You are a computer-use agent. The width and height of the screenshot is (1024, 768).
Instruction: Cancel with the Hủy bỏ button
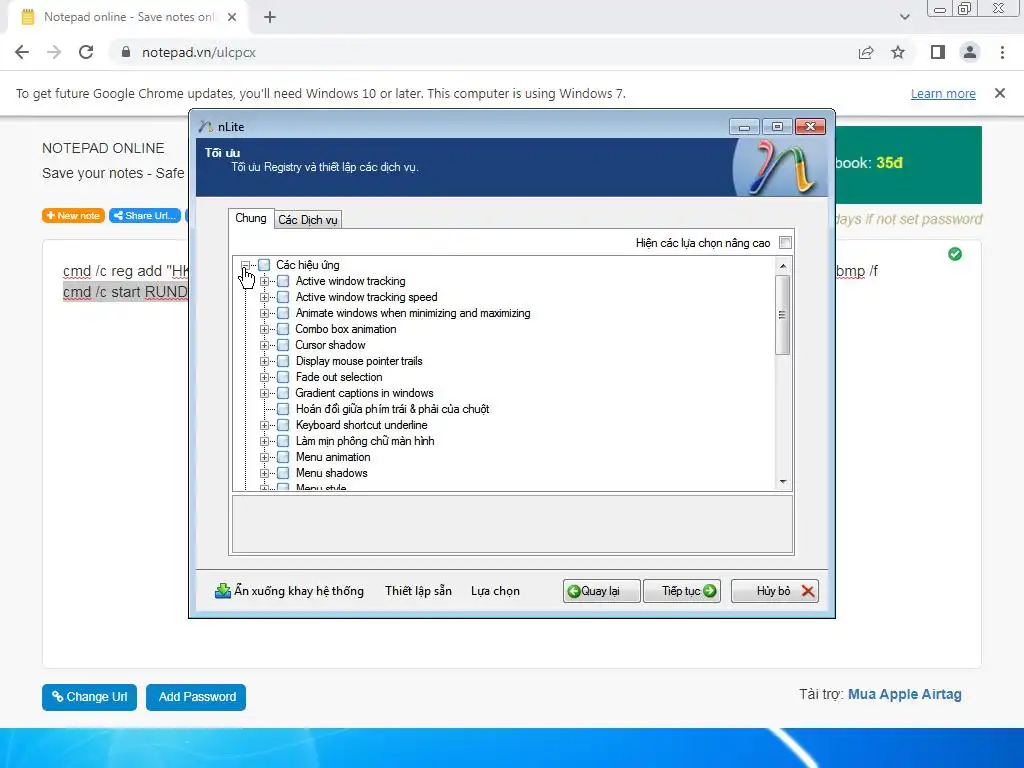[x=775, y=591]
